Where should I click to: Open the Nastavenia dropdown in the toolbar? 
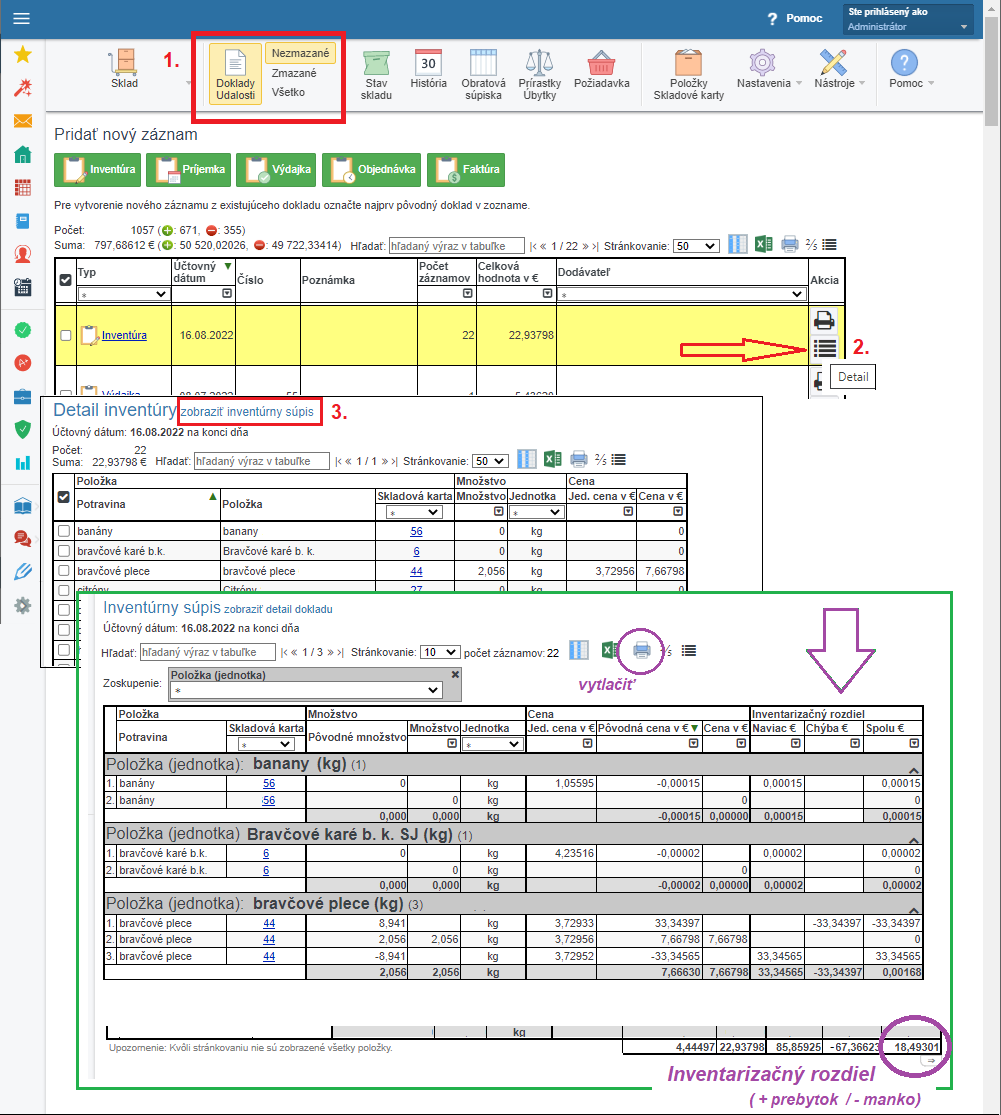click(769, 70)
